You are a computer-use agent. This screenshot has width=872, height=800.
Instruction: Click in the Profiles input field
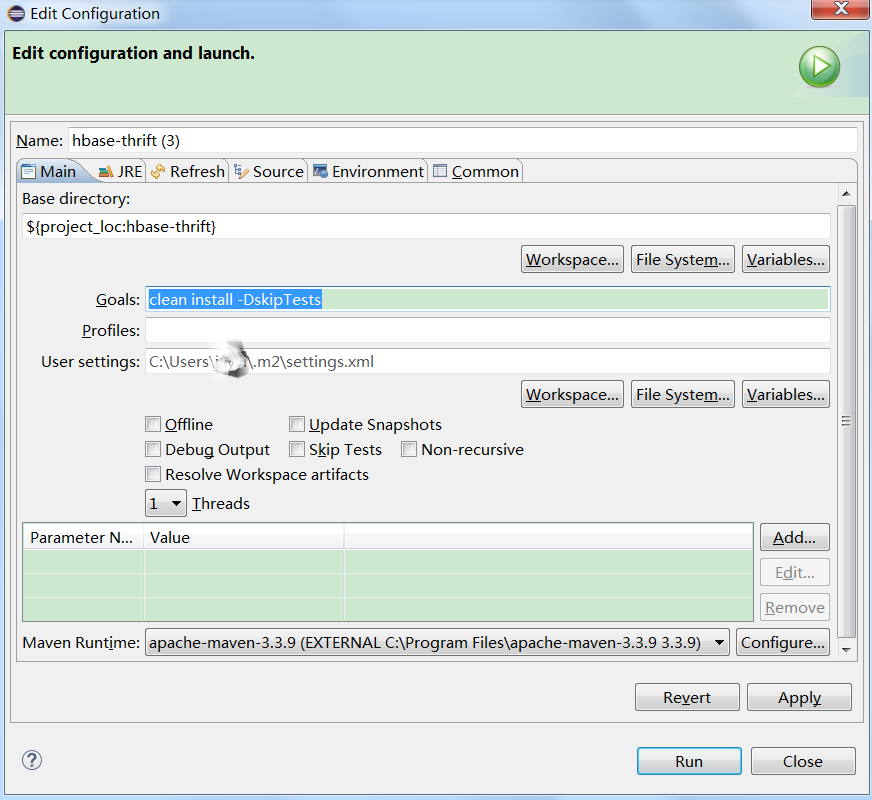(x=487, y=330)
